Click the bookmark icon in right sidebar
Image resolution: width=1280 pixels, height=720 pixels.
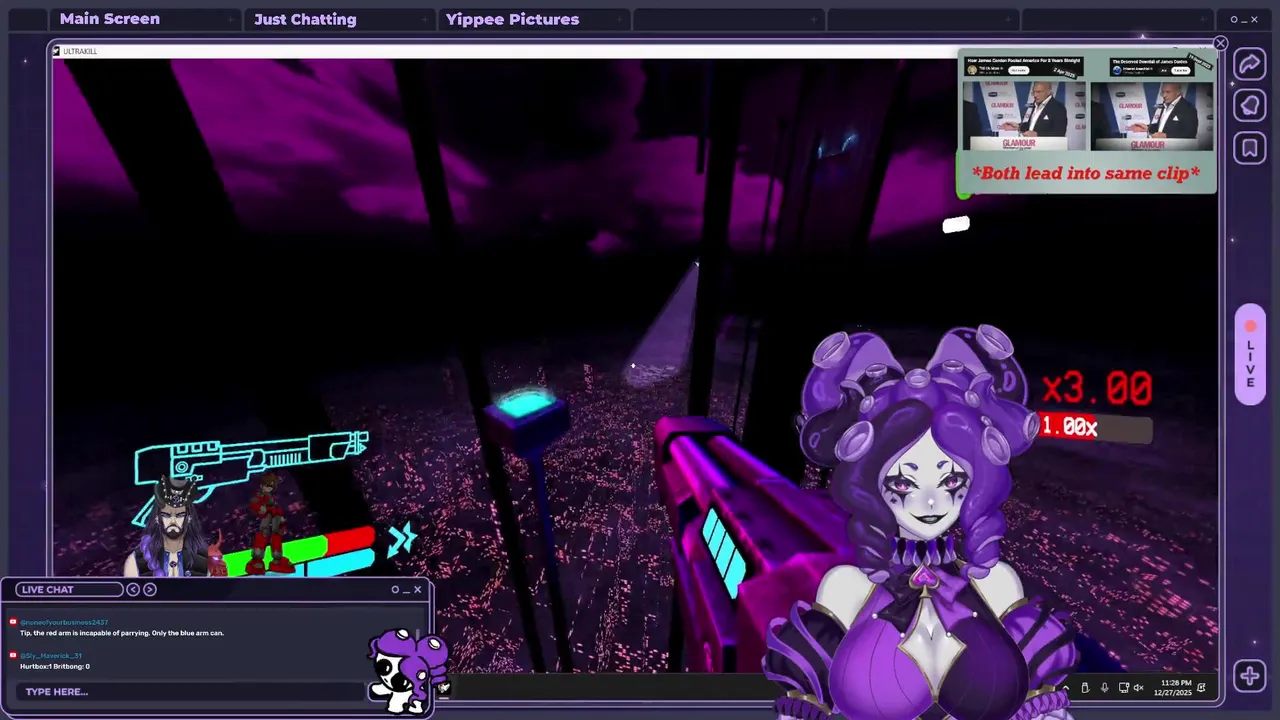[1250, 148]
